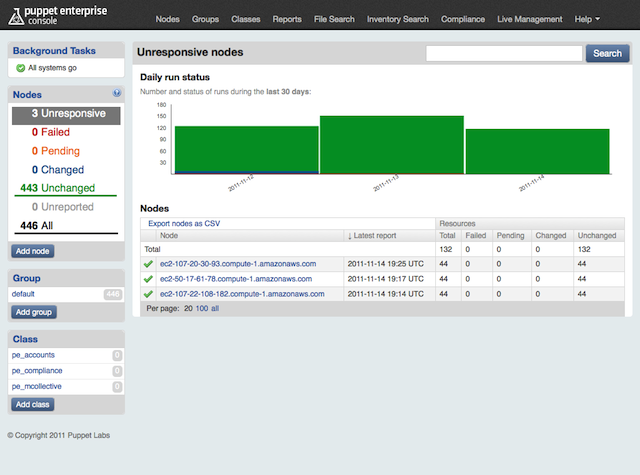Click green check icon for ec2-50-17-61-78 node
The image size is (640, 475).
[x=148, y=279]
